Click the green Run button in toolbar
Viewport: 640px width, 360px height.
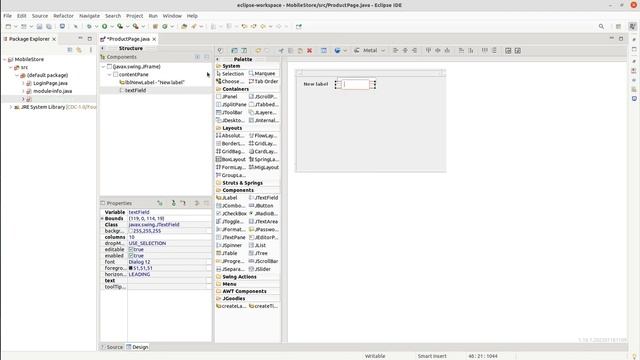(x=104, y=27)
